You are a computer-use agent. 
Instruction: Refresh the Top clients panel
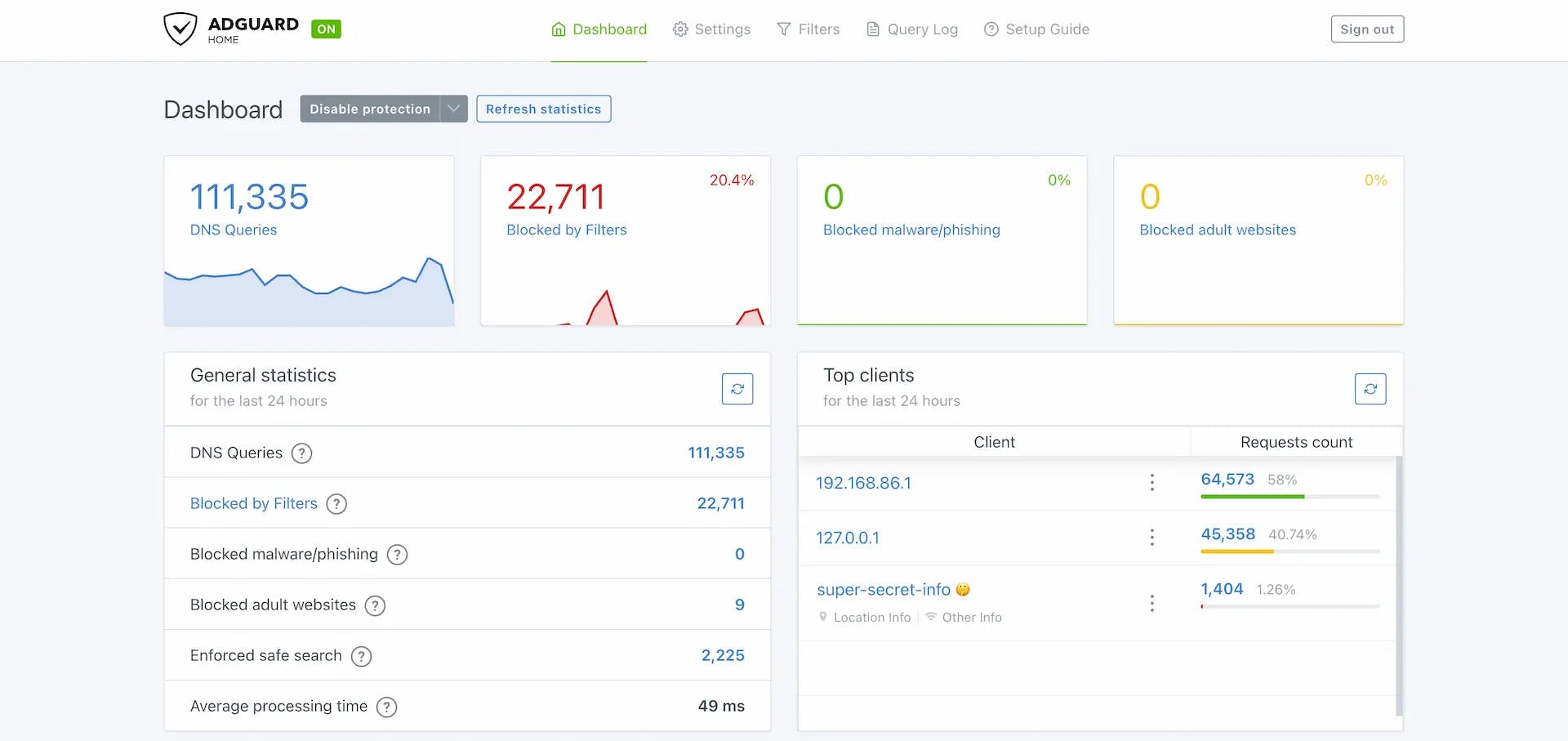pos(1370,389)
